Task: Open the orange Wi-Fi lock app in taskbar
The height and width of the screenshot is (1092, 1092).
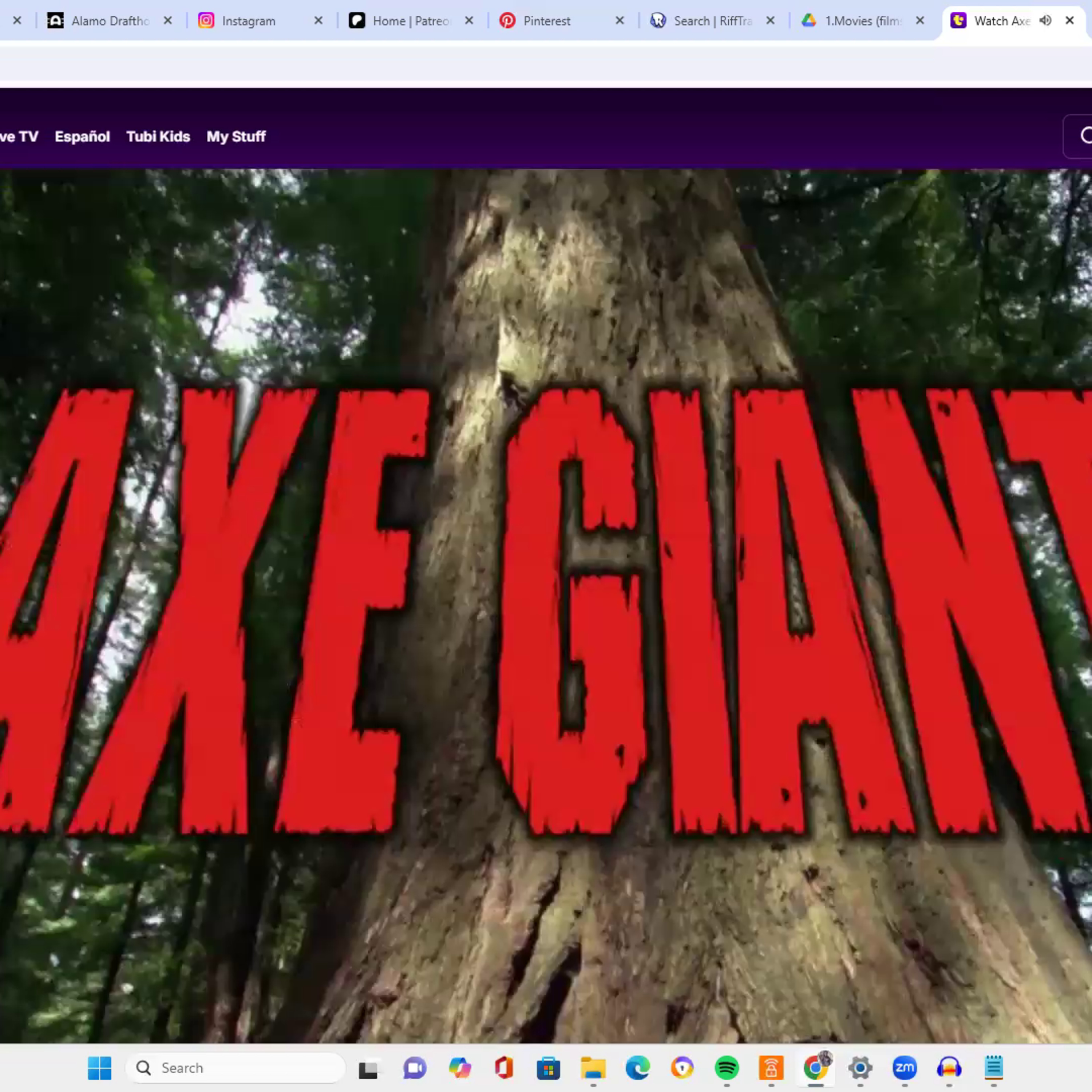Action: (771, 1068)
